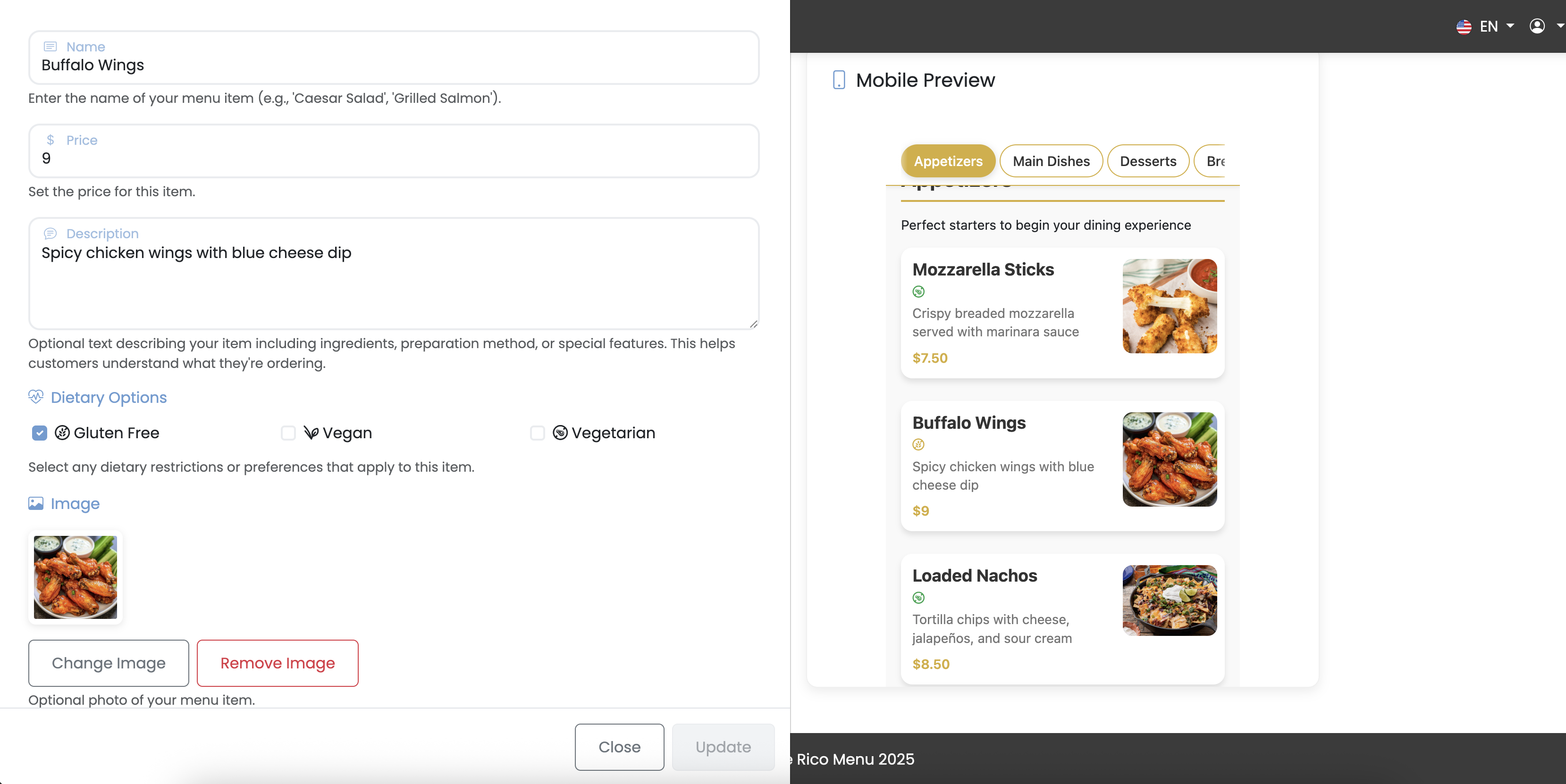Switch to the Main Dishes category tab

1051,160
